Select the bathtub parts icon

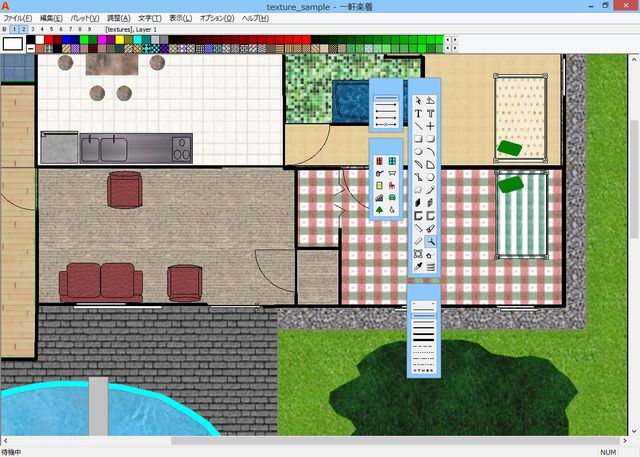pos(392,173)
